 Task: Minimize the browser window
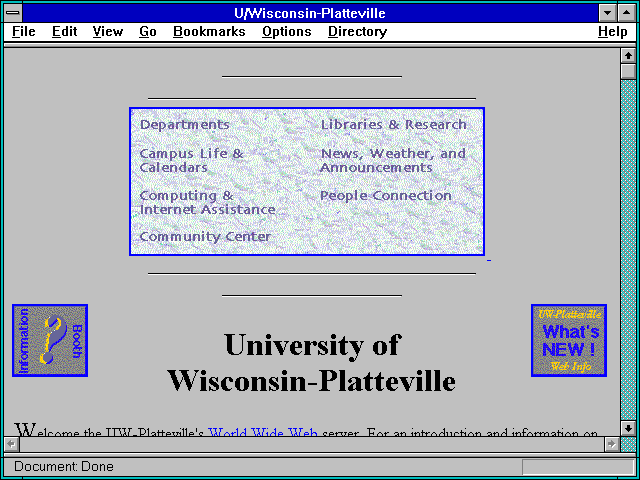[607, 13]
